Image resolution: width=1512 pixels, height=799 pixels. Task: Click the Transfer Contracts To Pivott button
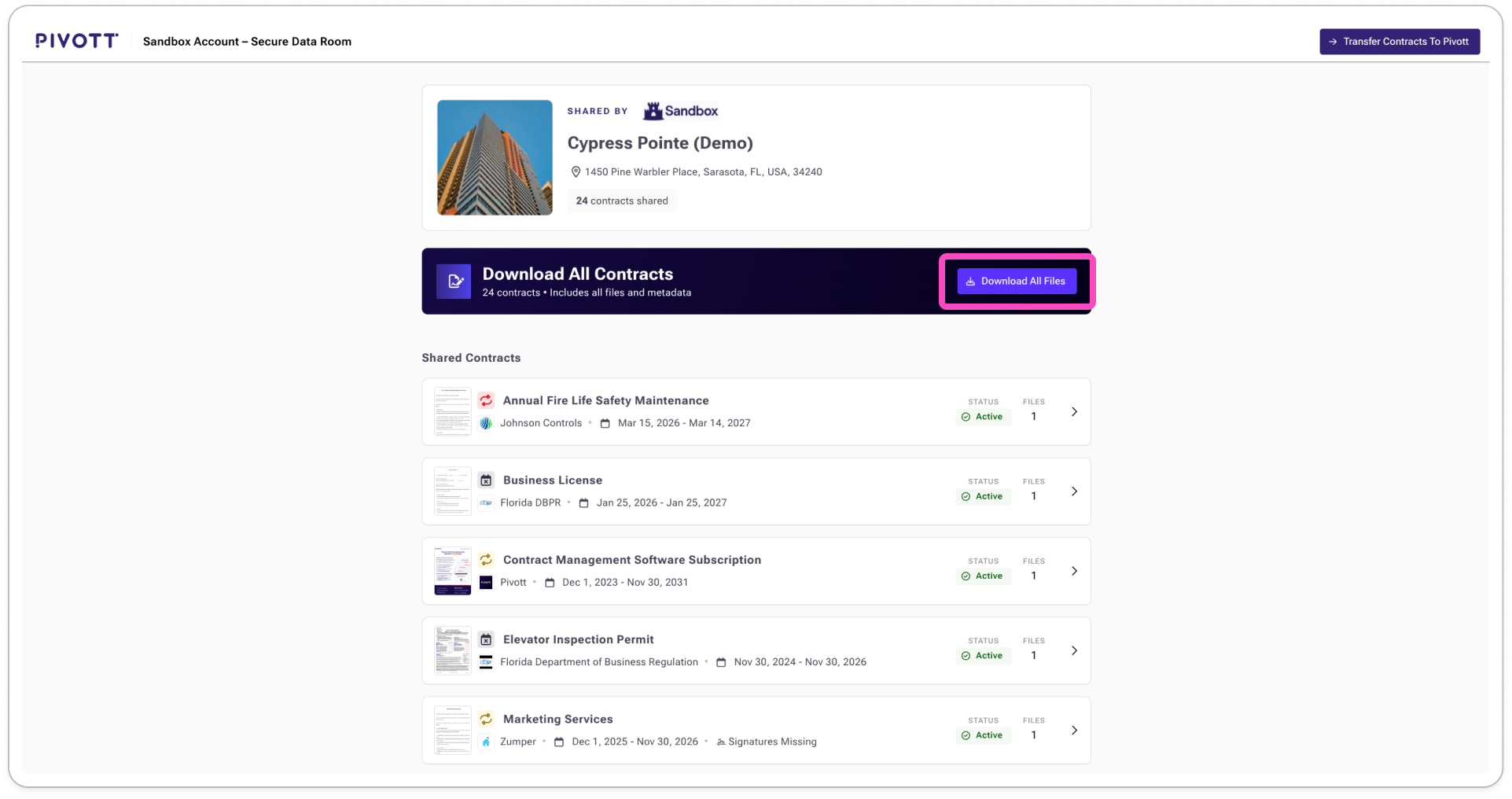coord(1400,42)
